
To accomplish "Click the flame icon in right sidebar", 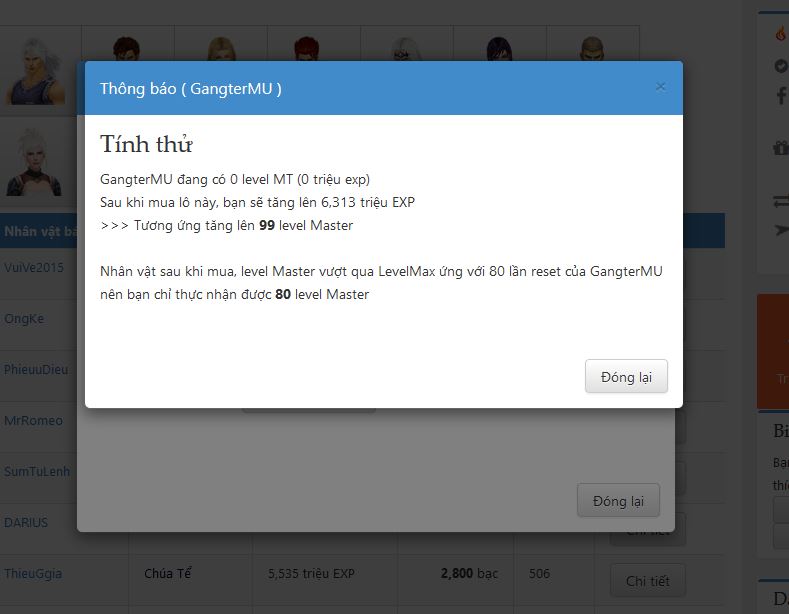I will click(x=781, y=34).
